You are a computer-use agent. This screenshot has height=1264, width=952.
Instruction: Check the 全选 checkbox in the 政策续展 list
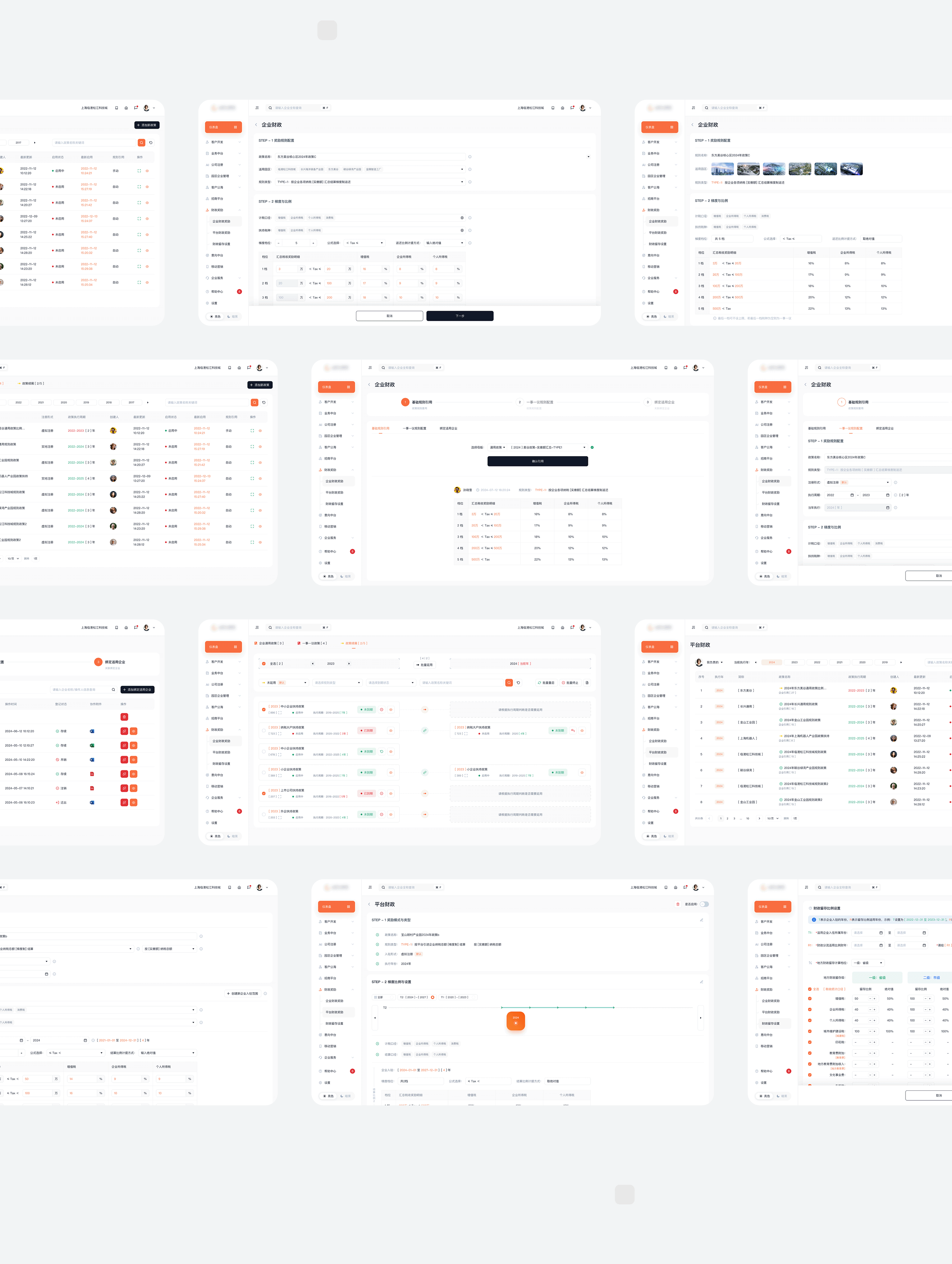pyautogui.click(x=264, y=663)
